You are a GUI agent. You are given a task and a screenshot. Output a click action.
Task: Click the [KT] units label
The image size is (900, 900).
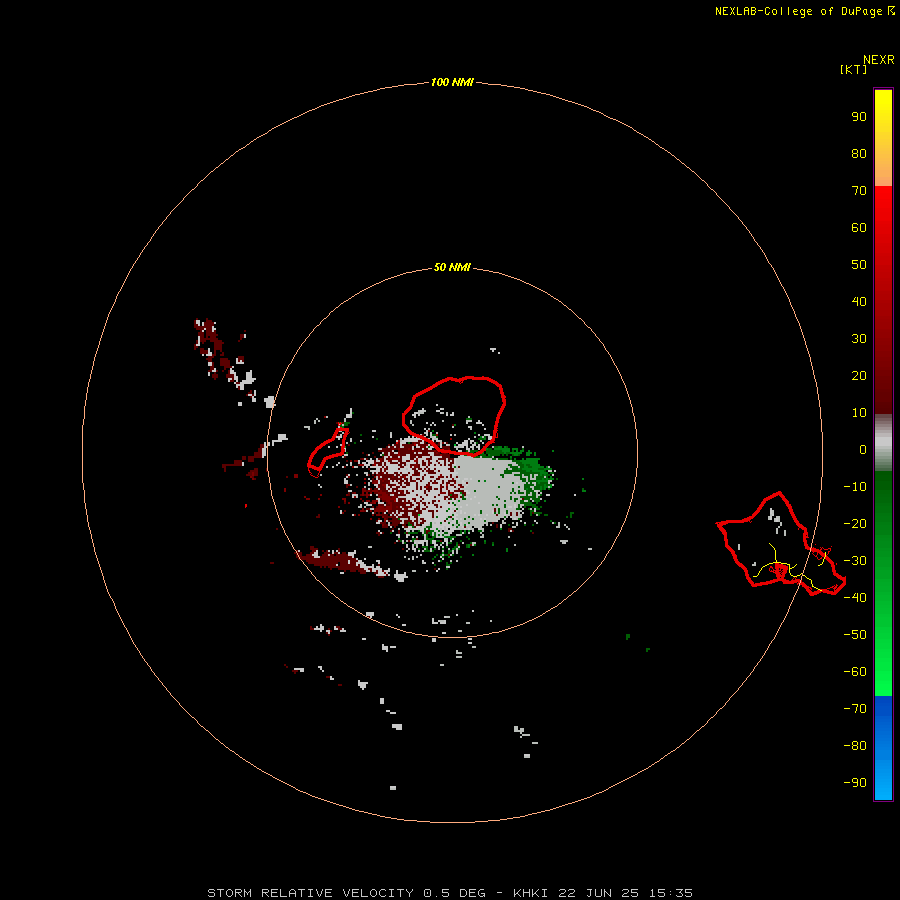(x=853, y=69)
